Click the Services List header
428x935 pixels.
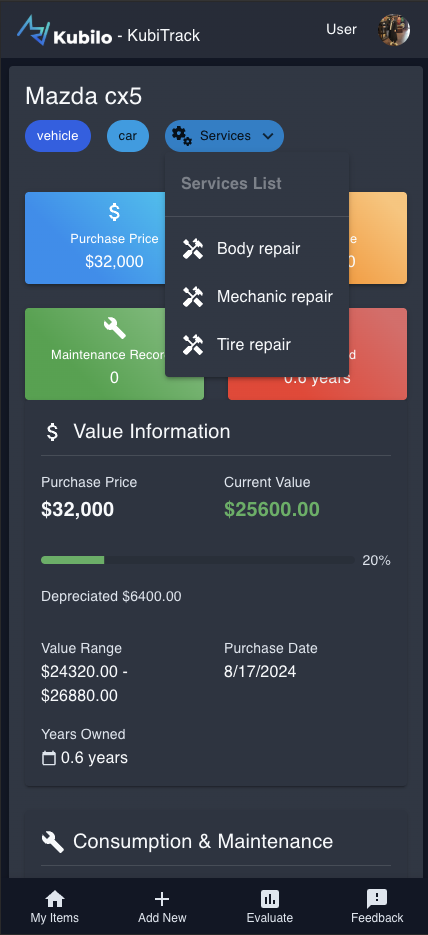click(x=231, y=183)
